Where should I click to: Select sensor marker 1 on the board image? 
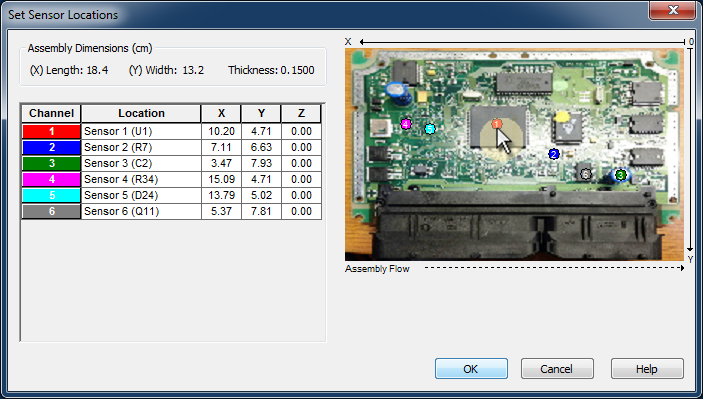pyautogui.click(x=496, y=124)
